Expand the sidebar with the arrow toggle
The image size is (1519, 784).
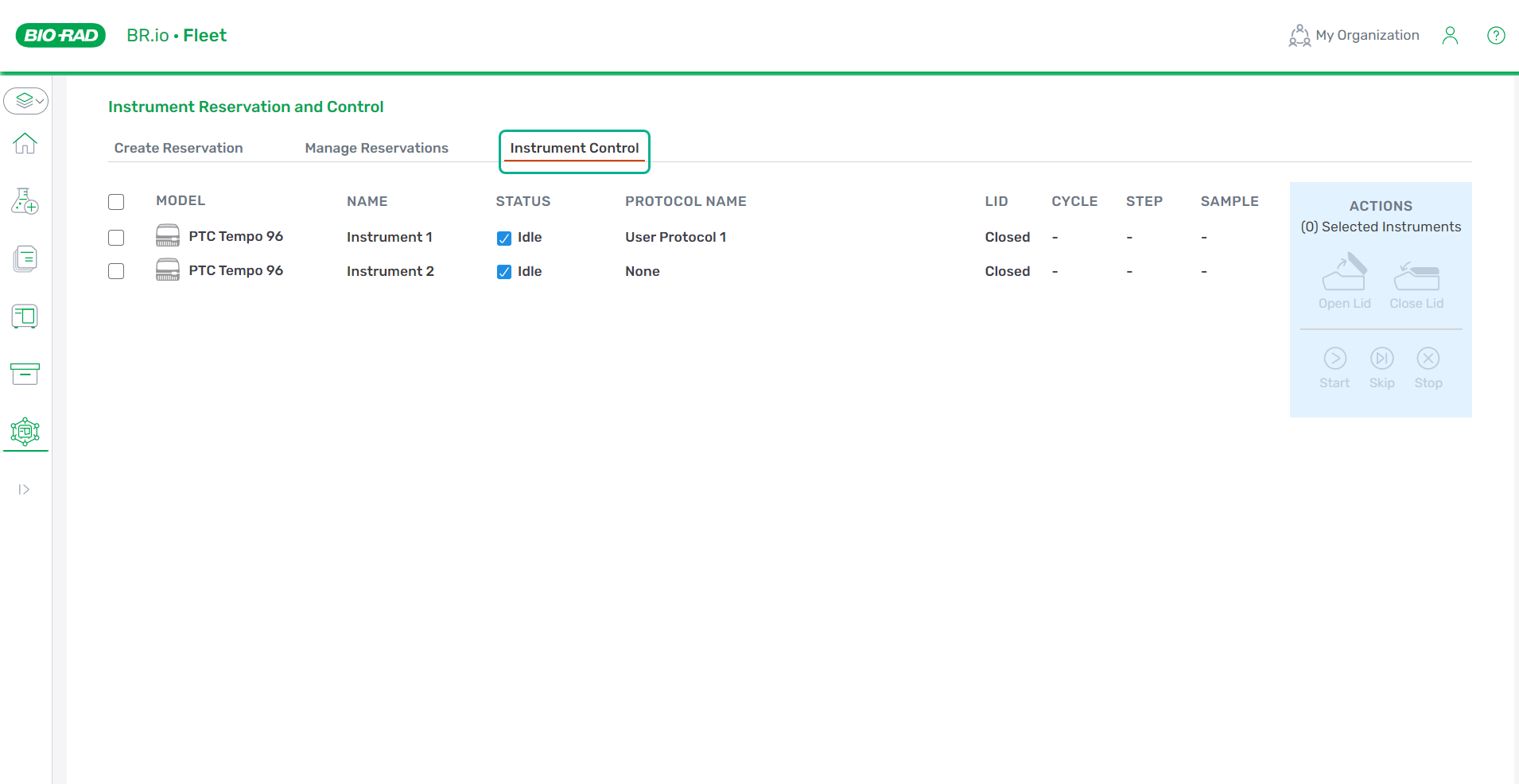point(24,490)
